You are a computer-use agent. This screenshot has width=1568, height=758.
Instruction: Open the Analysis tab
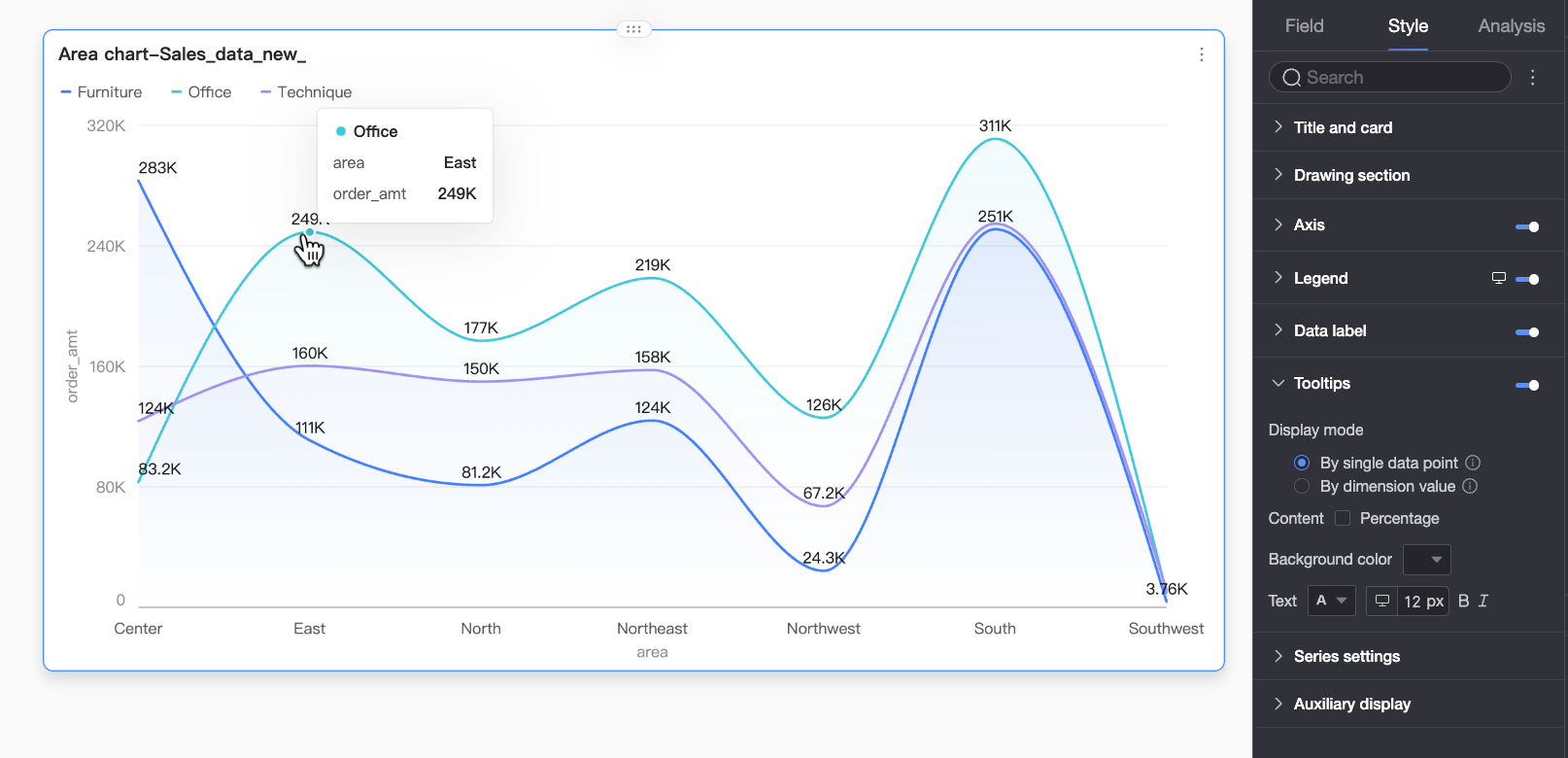click(x=1511, y=26)
